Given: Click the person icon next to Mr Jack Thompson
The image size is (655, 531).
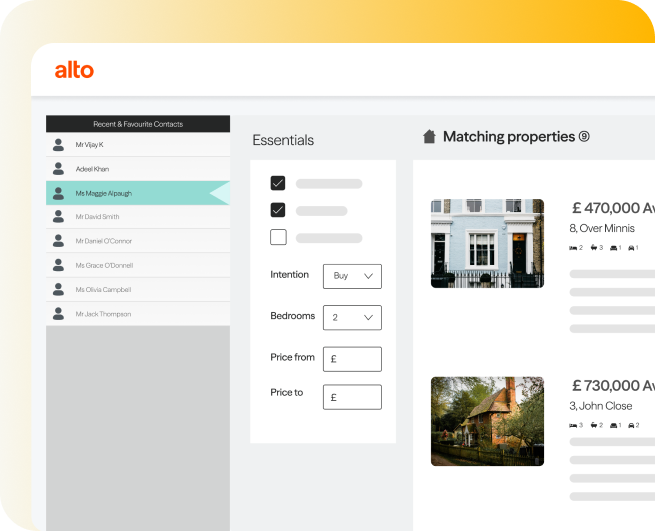Looking at the screenshot, I should pos(58,314).
